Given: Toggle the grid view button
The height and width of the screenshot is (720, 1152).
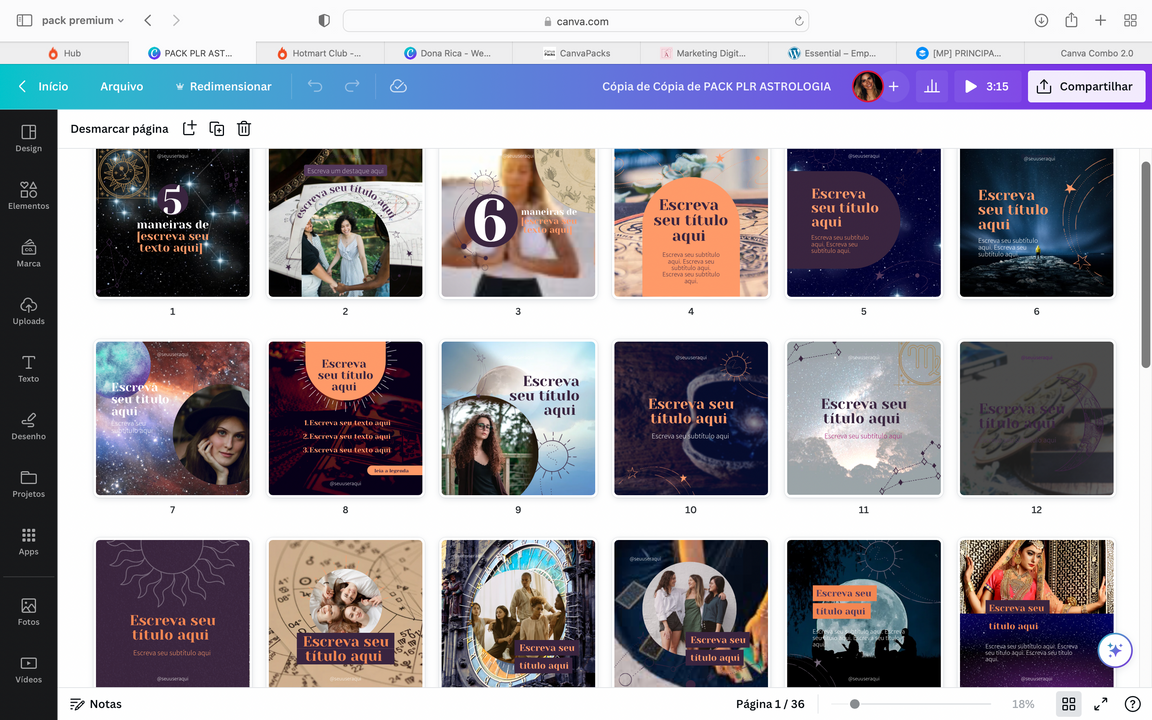Looking at the screenshot, I should [1068, 704].
